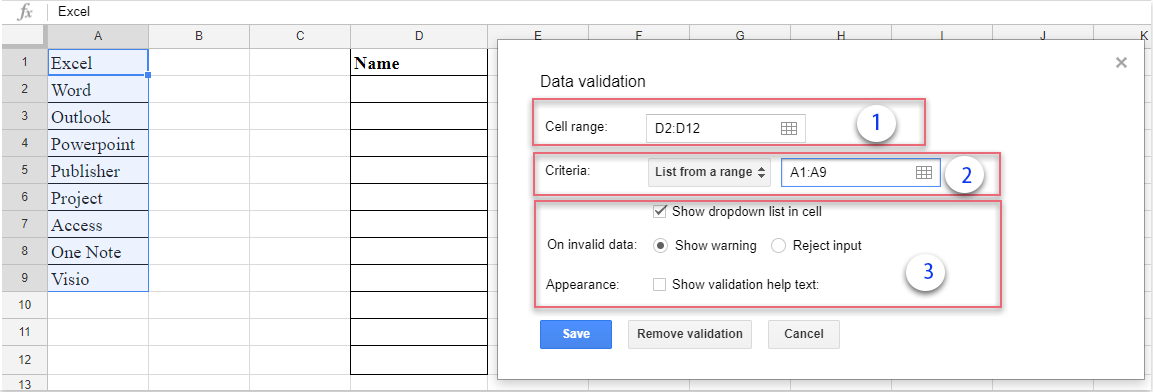Select cell D12 in Name column
Image resolution: width=1153 pixels, height=392 pixels.
(x=419, y=360)
